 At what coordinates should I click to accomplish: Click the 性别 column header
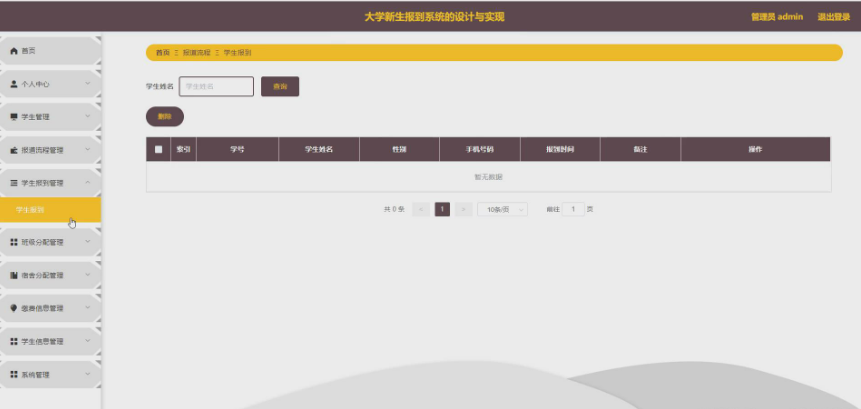[399, 149]
